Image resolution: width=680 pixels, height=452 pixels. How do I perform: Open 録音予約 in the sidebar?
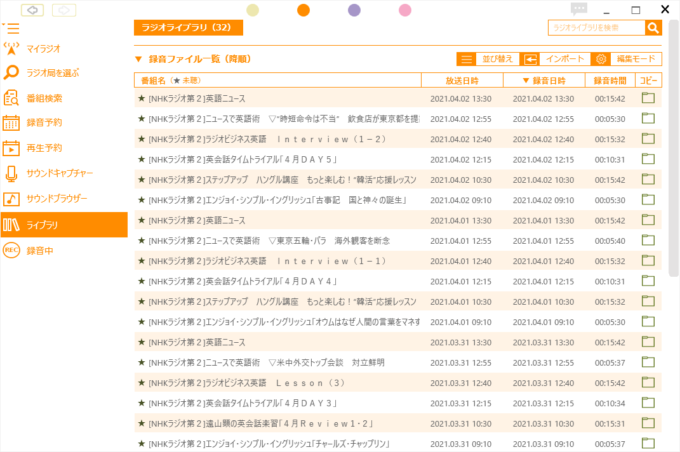(x=43, y=123)
